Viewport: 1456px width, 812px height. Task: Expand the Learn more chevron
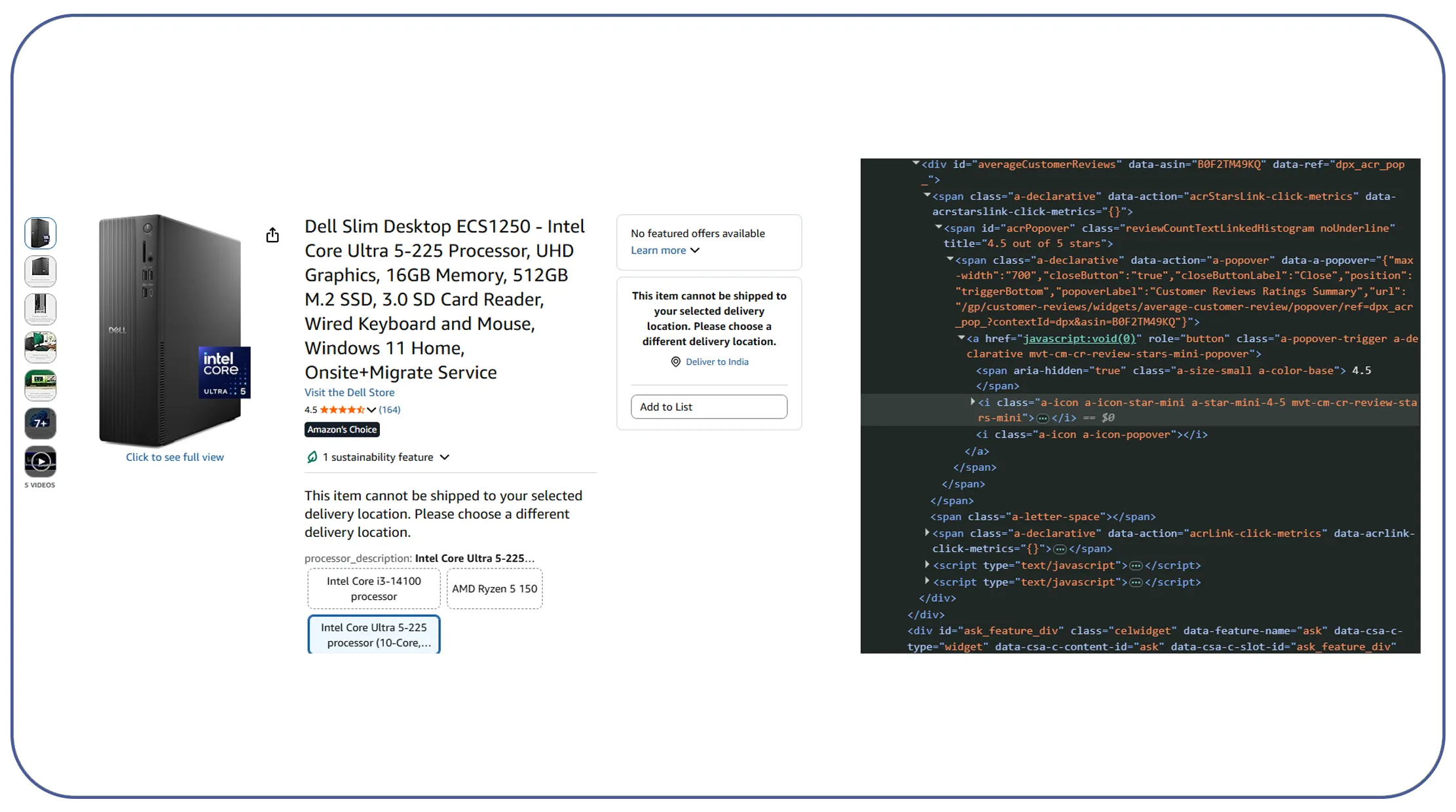click(x=695, y=250)
